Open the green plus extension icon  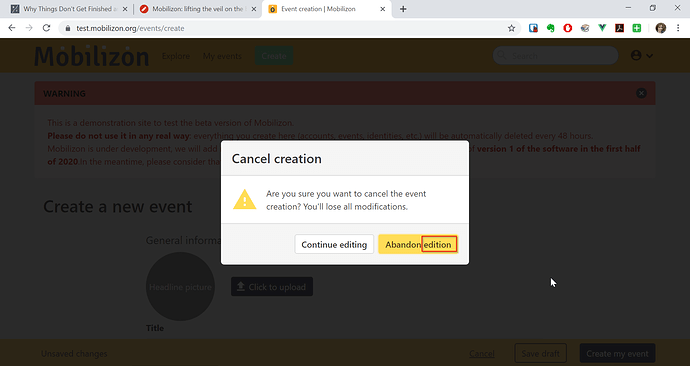[x=636, y=28]
